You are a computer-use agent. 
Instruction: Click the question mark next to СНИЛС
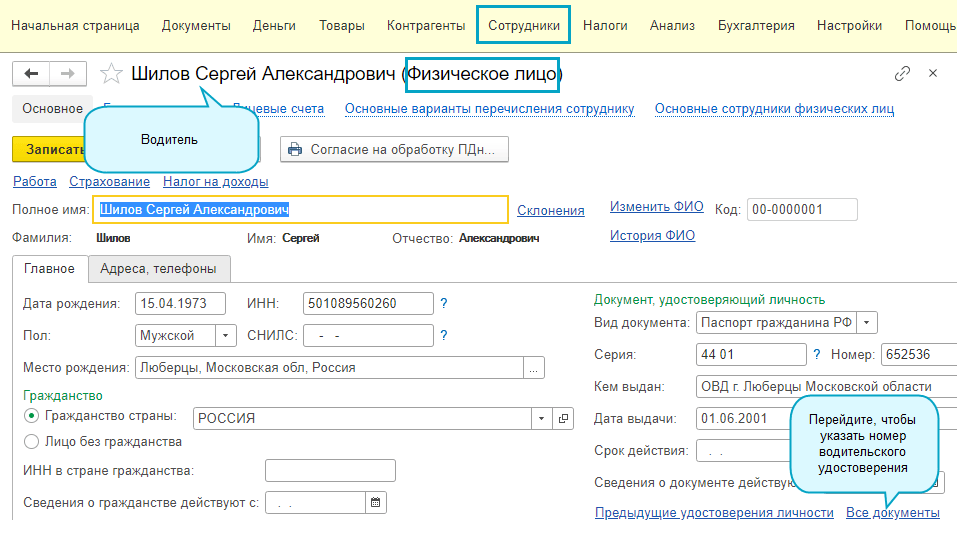point(444,335)
